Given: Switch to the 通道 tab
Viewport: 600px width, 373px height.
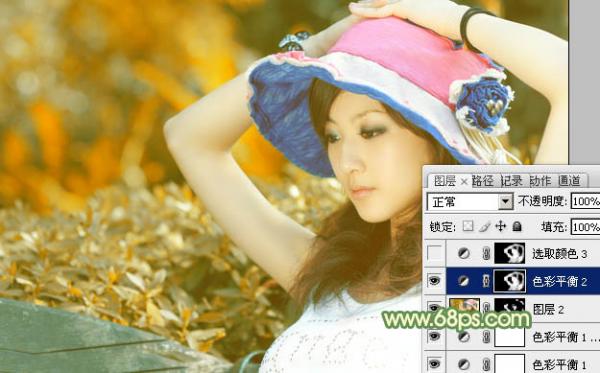Looking at the screenshot, I should pos(569,181).
